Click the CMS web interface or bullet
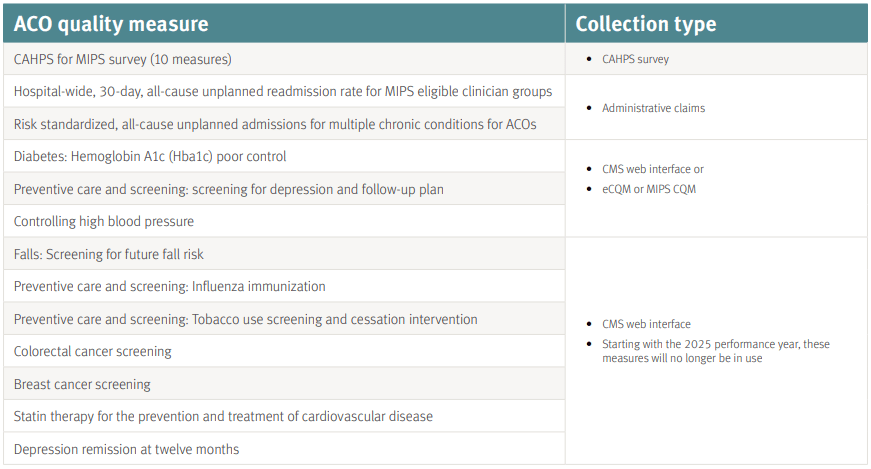Screen dimensions: 871x469 (x=653, y=169)
